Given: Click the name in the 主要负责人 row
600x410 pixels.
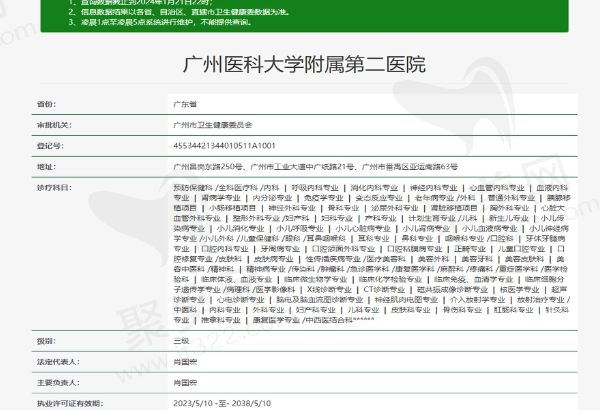Looking at the screenshot, I should 185,382.
